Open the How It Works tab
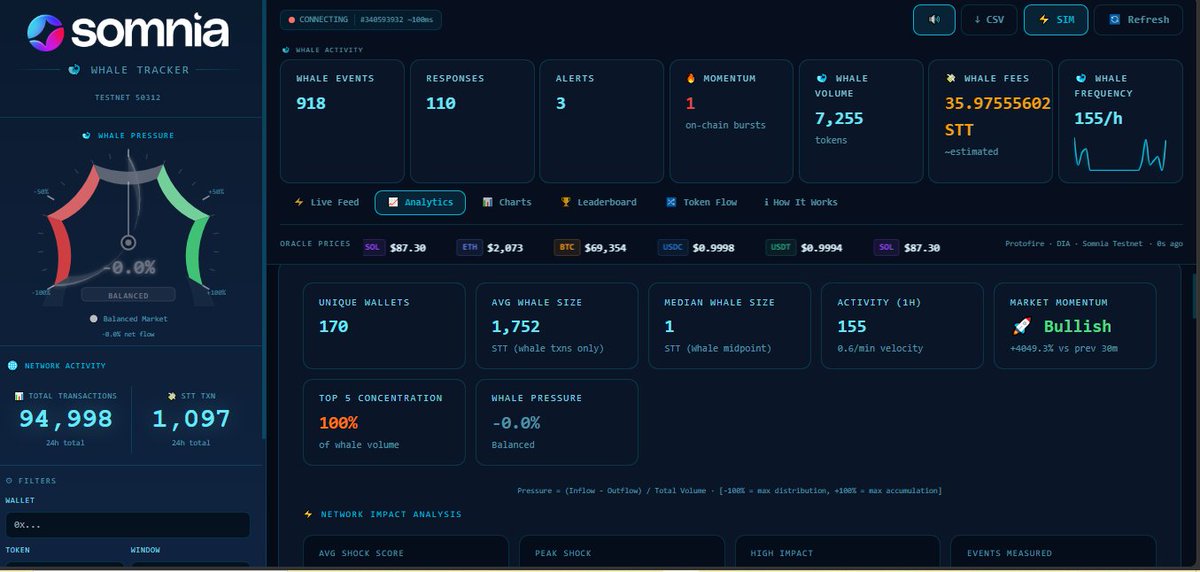This screenshot has height=572, width=1200. [800, 202]
